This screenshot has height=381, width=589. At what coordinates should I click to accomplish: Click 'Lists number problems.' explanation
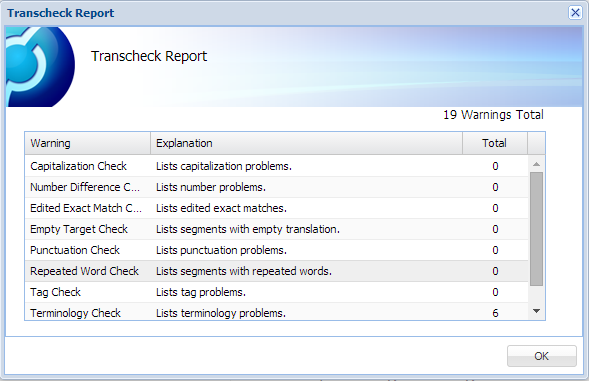(x=211, y=187)
